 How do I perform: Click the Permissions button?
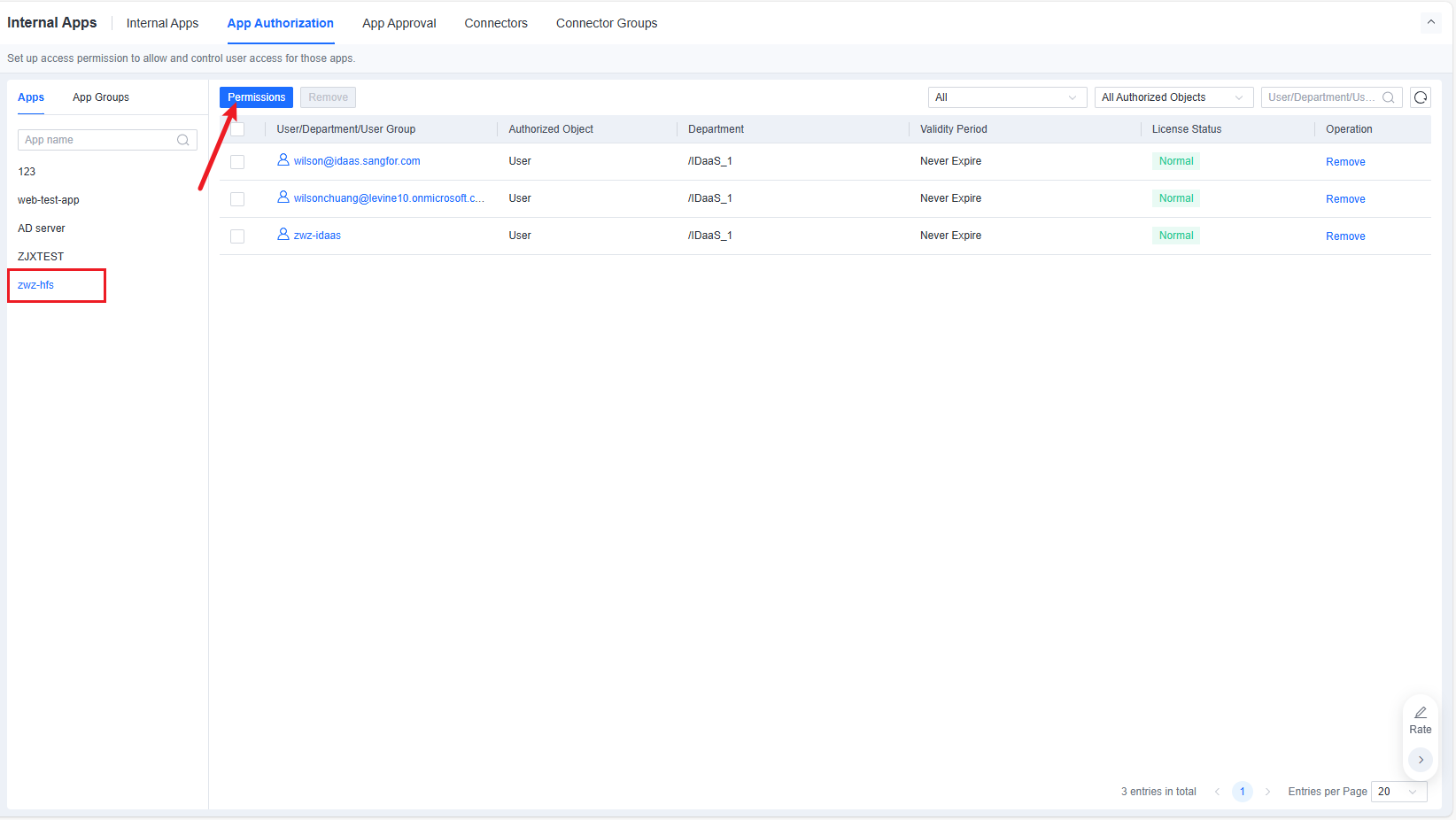[x=256, y=97]
